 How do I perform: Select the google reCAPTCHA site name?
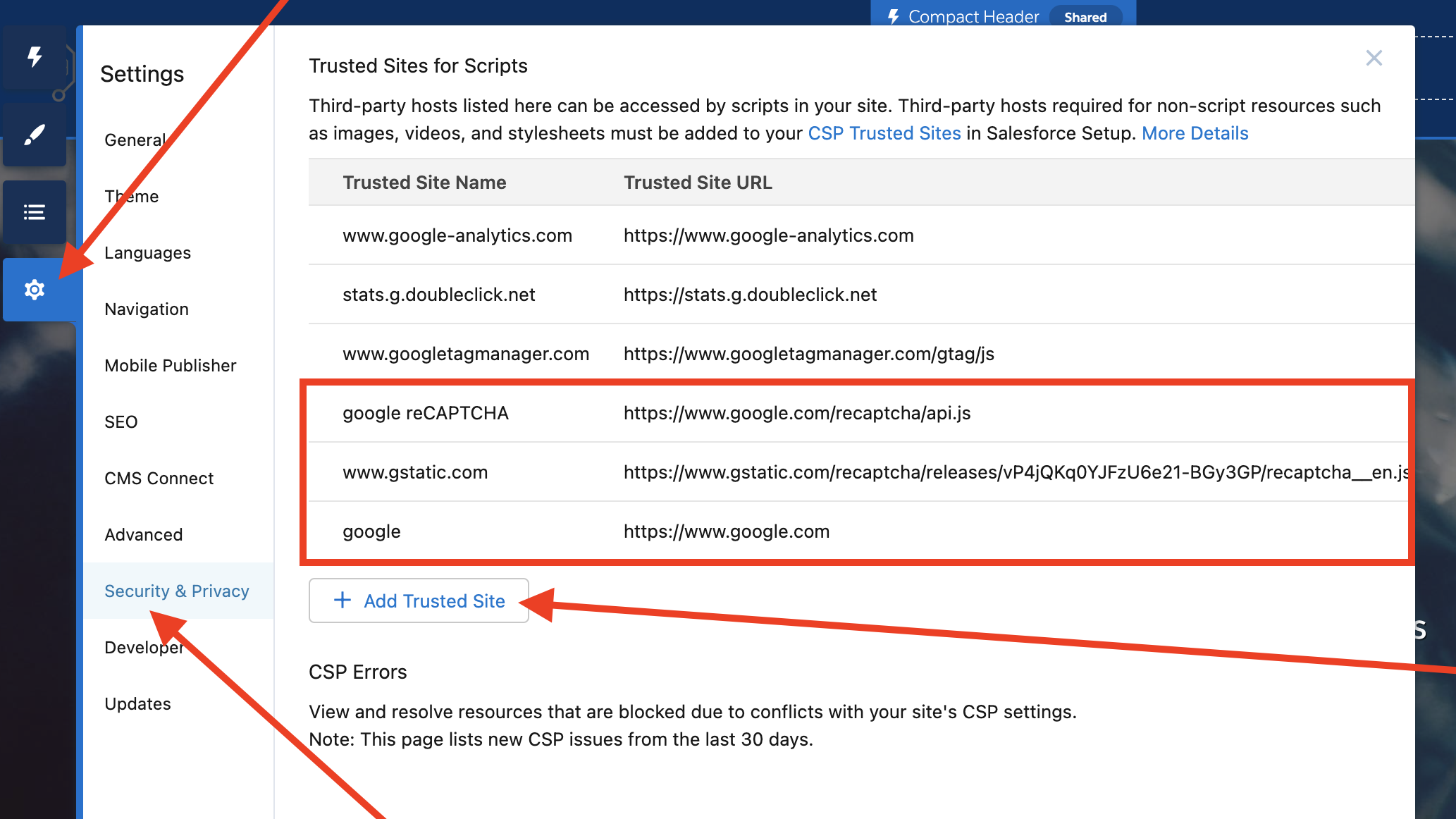pyautogui.click(x=426, y=413)
